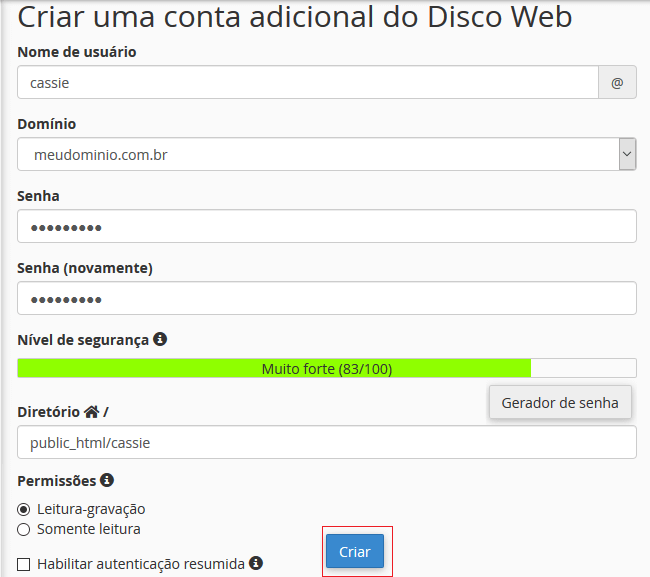The image size is (650, 577).
Task: Click into the Senha password field
Action: pos(327,227)
